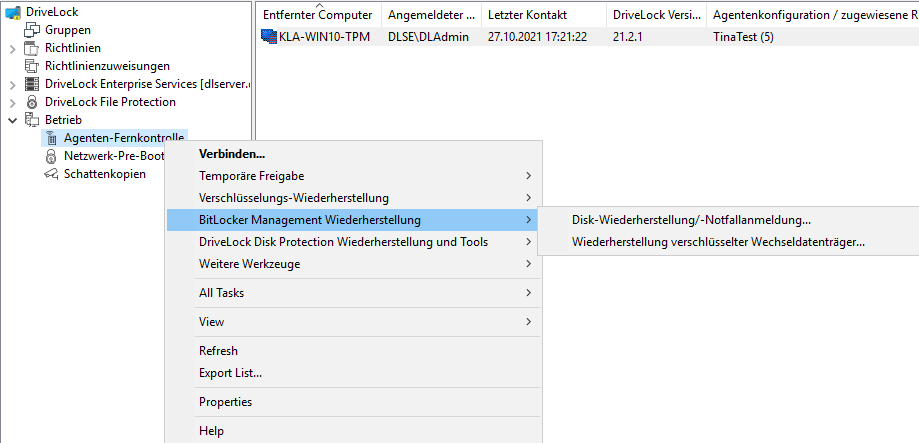Select Wiederherstellung verschlüsselter Wechseldatenträger entry
Screen dimensions: 919x443
718,241
